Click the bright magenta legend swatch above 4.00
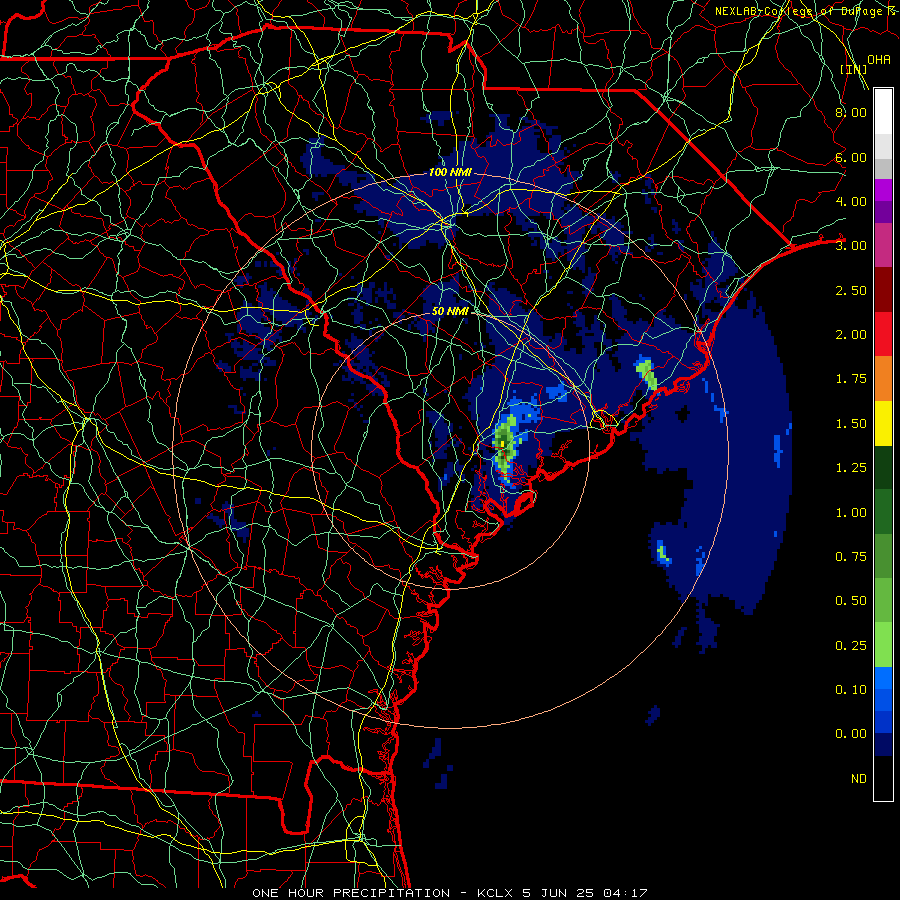The height and width of the screenshot is (900, 900). [883, 190]
